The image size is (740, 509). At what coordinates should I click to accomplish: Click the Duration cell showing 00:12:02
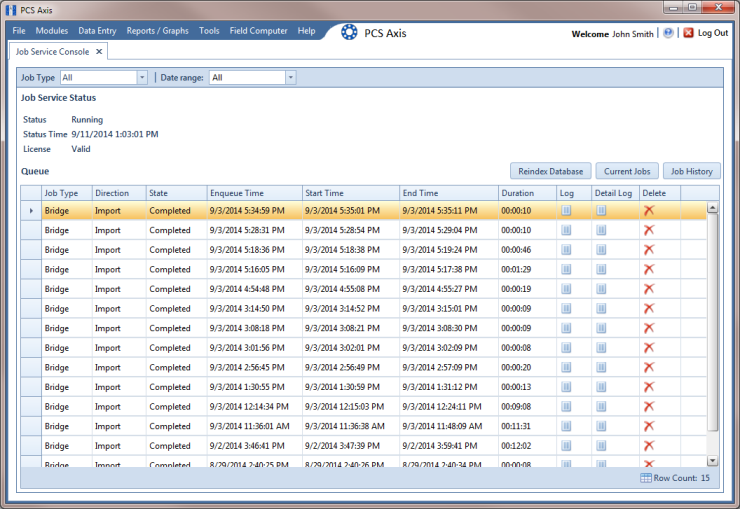tap(527, 446)
